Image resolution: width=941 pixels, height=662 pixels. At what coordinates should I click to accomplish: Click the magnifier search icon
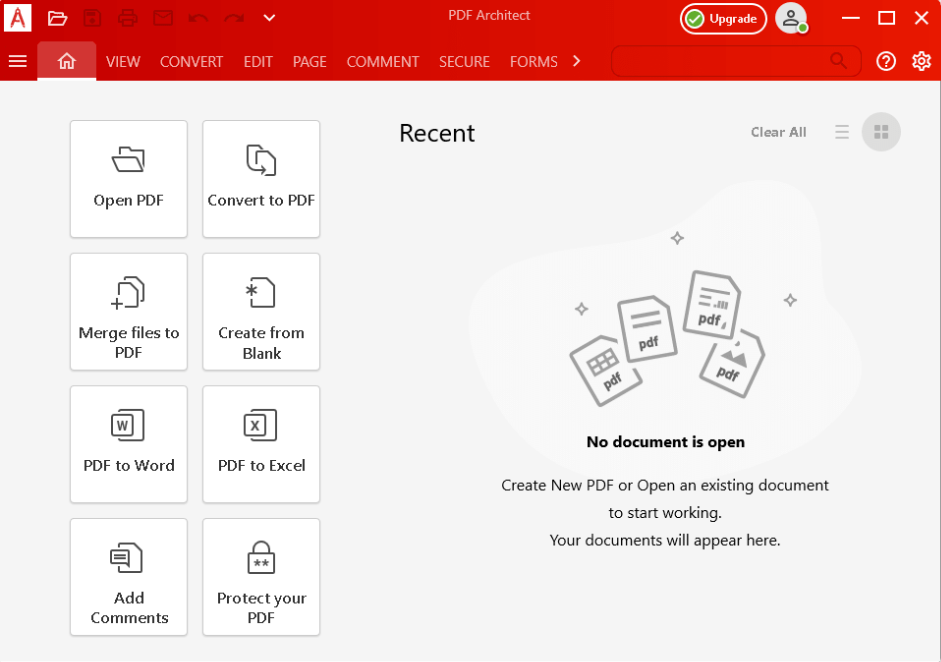tap(838, 61)
